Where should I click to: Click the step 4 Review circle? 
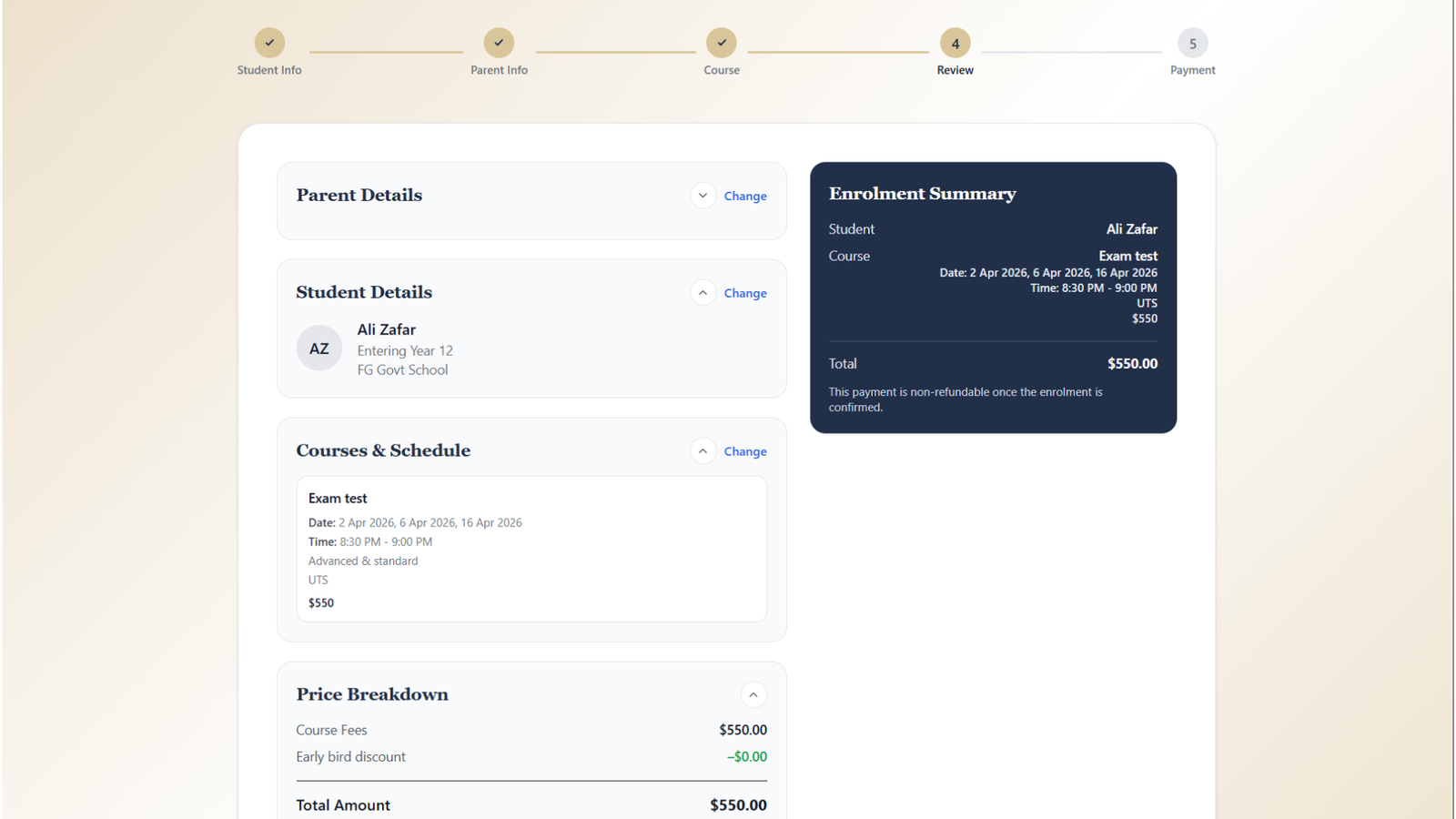pos(955,43)
